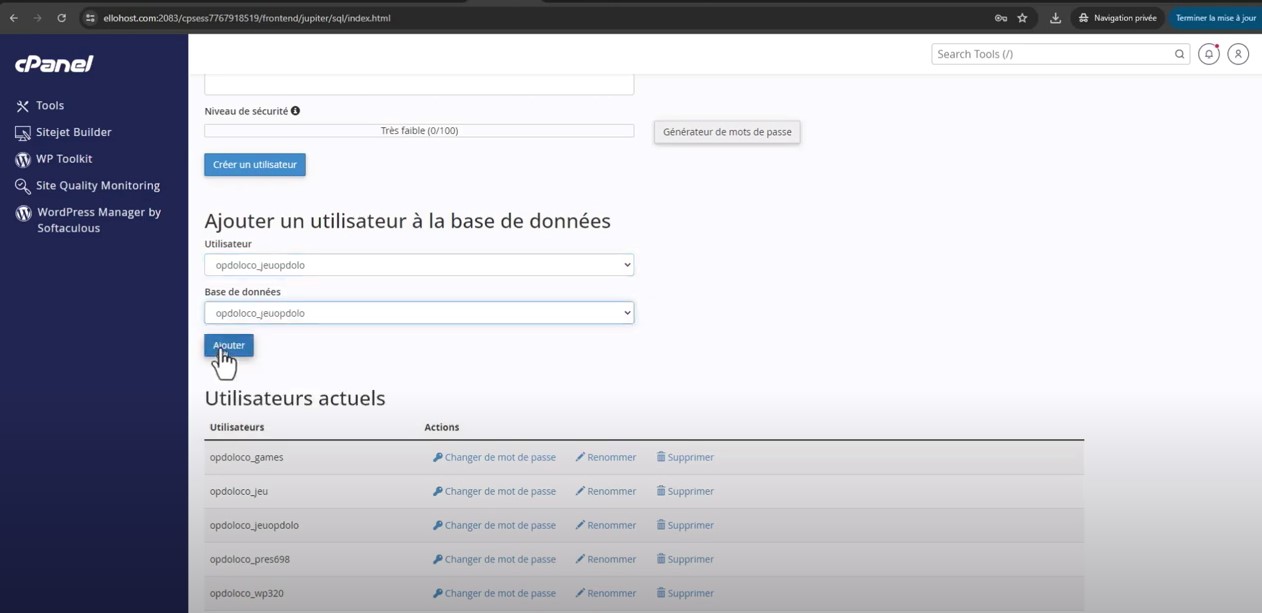Open Générateur de mots de passe

click(x=726, y=132)
